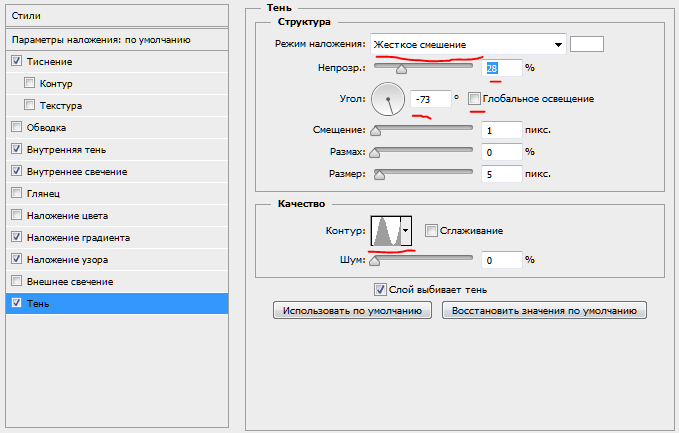Enable the Глобальное освещение checkbox
The height and width of the screenshot is (433, 679).
[475, 99]
